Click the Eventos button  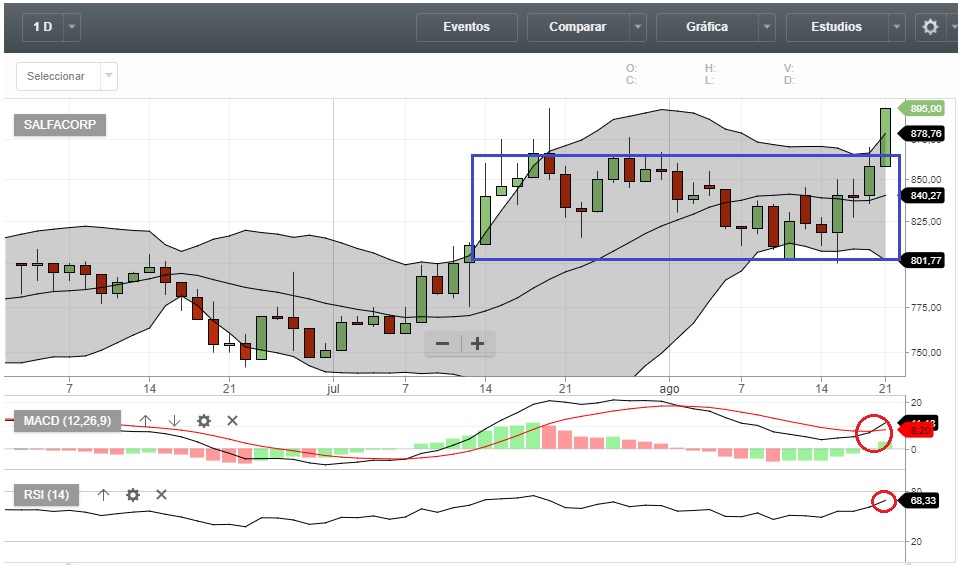tap(467, 27)
